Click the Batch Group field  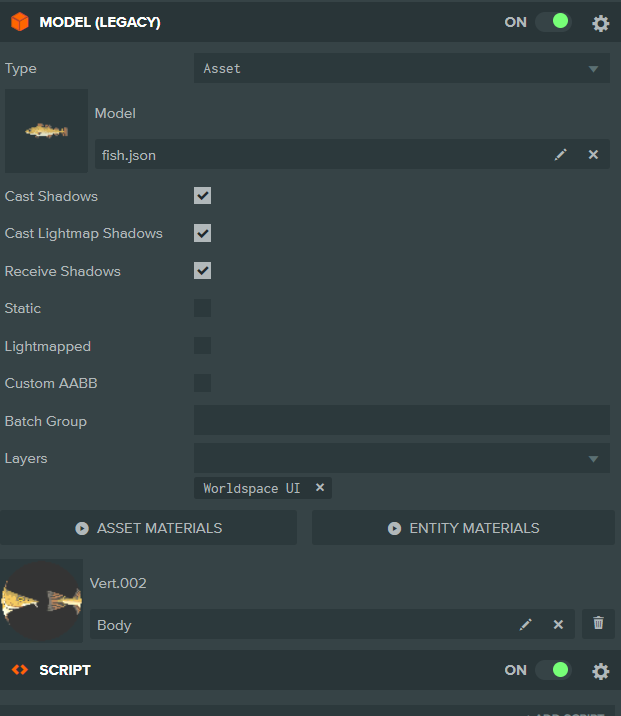point(401,421)
